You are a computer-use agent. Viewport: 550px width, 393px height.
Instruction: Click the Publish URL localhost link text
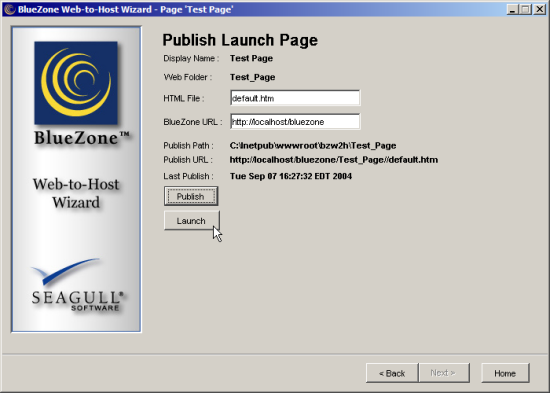[334, 160]
